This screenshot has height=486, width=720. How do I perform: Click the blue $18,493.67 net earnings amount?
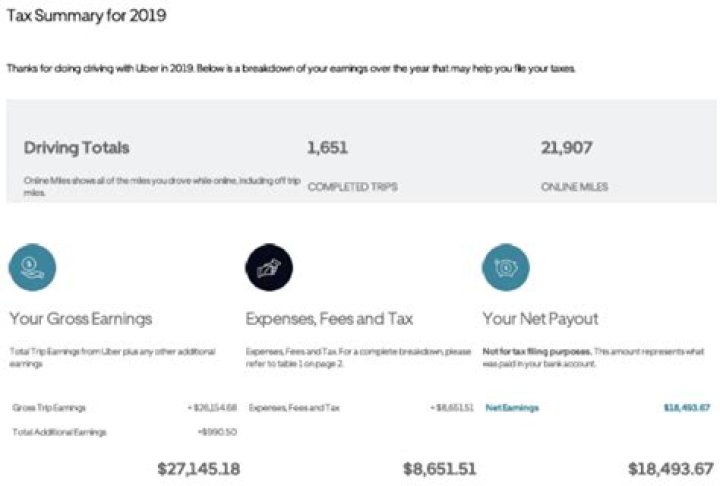click(x=686, y=408)
